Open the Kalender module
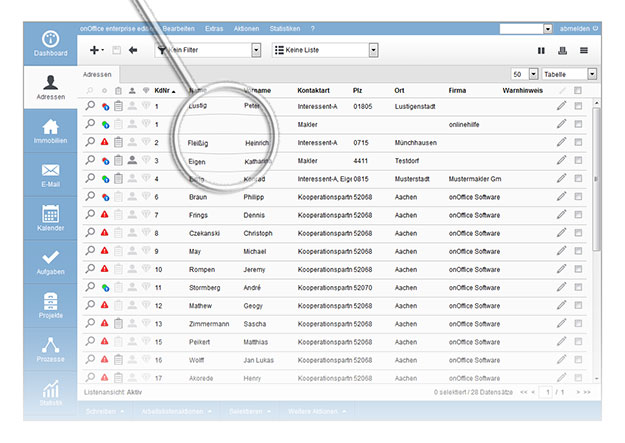Image resolution: width=625 pixels, height=443 pixels. (x=50, y=218)
